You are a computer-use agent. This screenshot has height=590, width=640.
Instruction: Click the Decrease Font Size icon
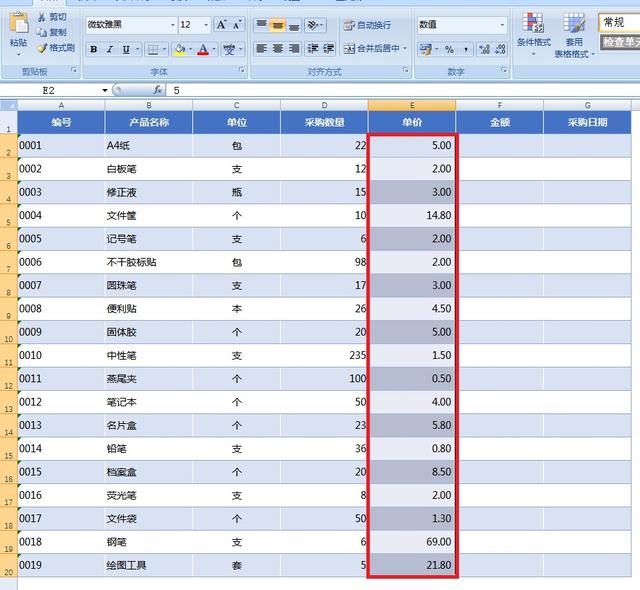point(237,24)
